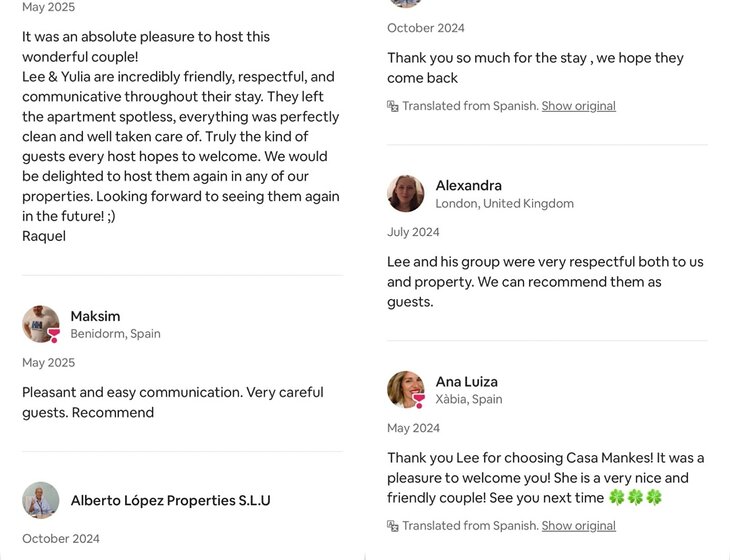This screenshot has width=730, height=560.
Task: Open Ana Luiza's profile photo
Action: (405, 389)
